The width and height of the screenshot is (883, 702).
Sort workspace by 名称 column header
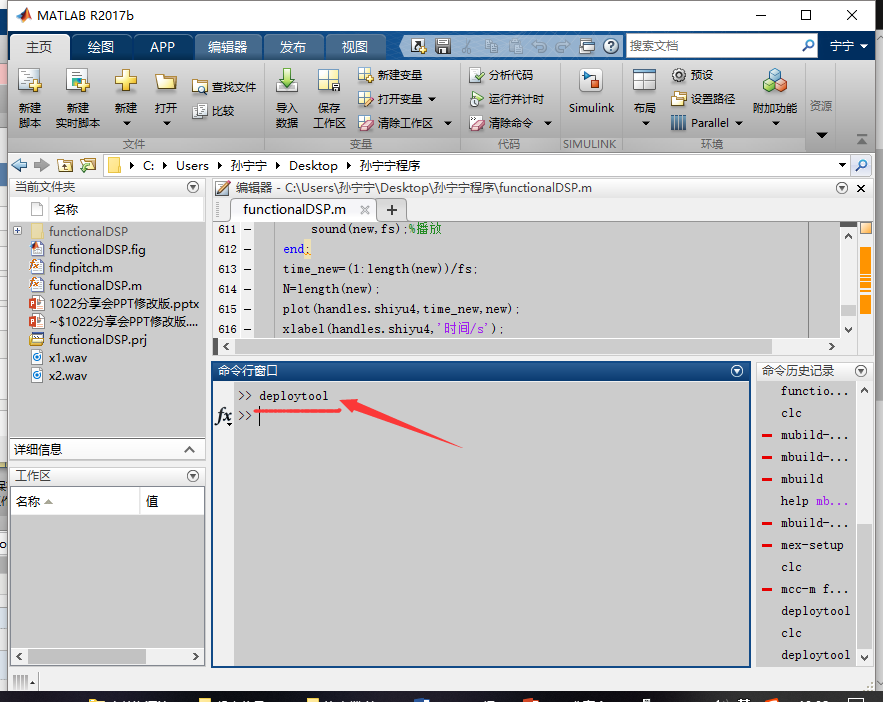point(75,501)
